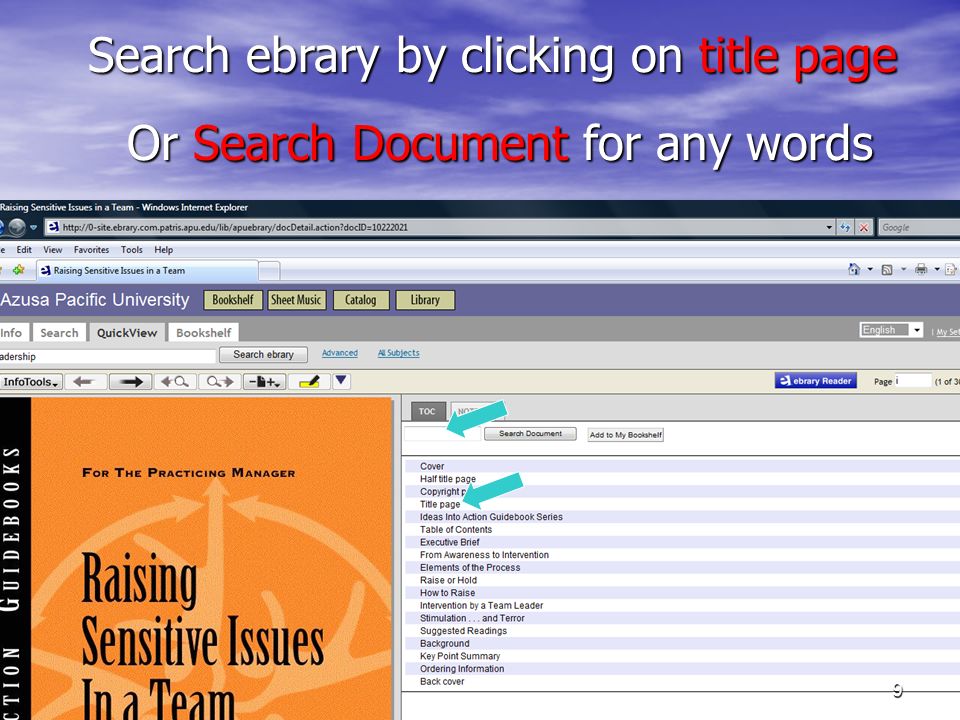Jump to next search result icon
960x720 pixels.
point(220,382)
